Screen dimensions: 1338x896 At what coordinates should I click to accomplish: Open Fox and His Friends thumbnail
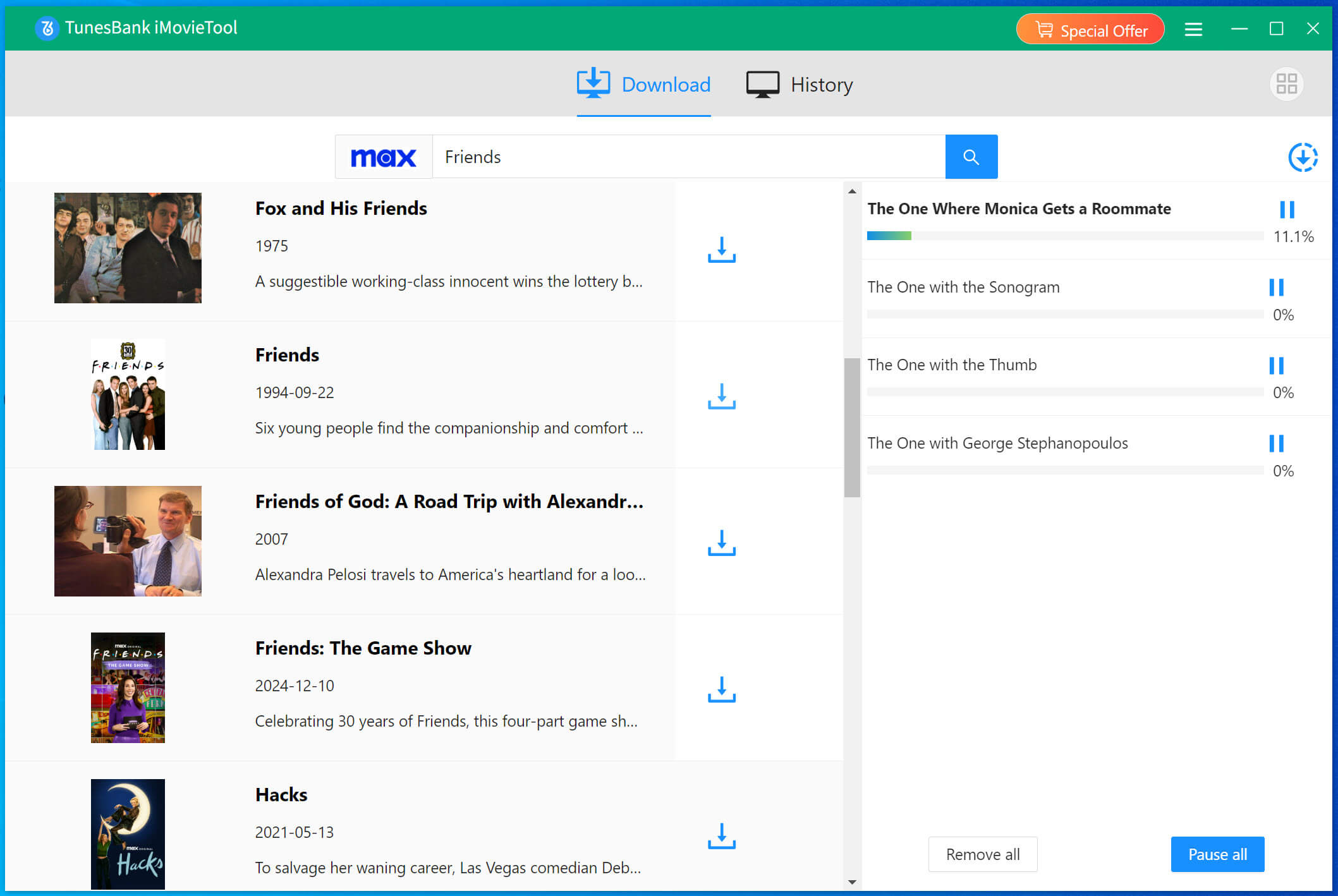pos(128,248)
